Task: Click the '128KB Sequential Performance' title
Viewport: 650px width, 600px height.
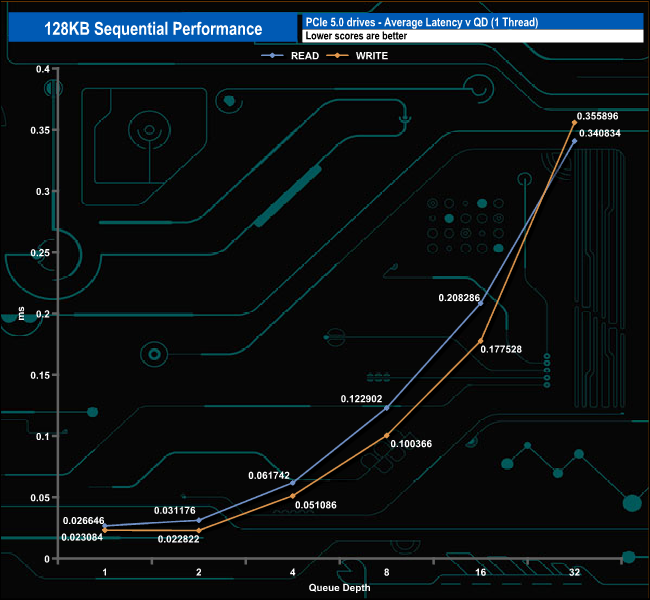Action: (153, 29)
